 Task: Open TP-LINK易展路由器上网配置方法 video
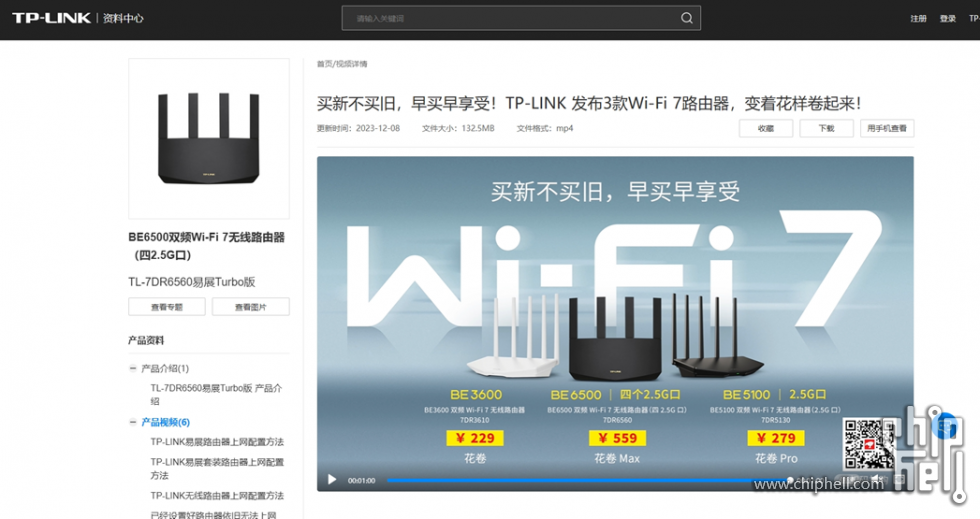pyautogui.click(x=217, y=441)
